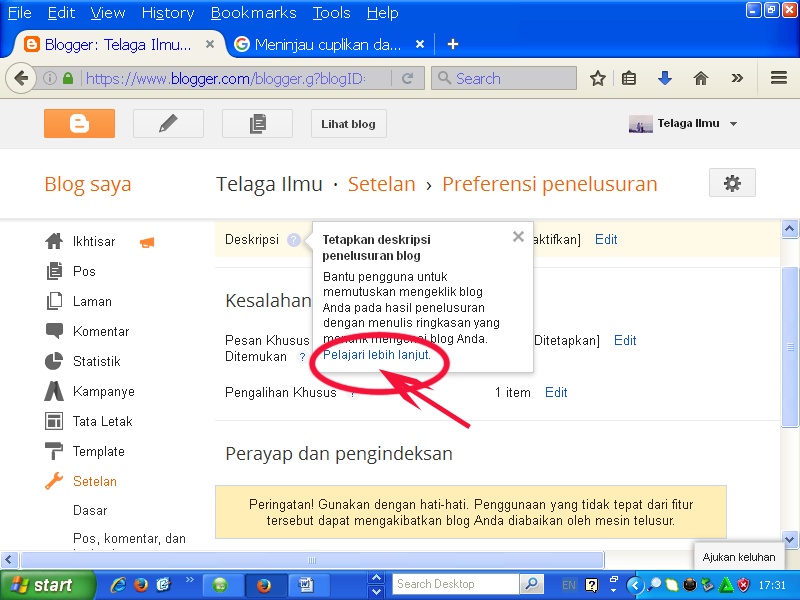The height and width of the screenshot is (600, 800).
Task: Open downloads via the blue arrow icon
Action: [664, 78]
